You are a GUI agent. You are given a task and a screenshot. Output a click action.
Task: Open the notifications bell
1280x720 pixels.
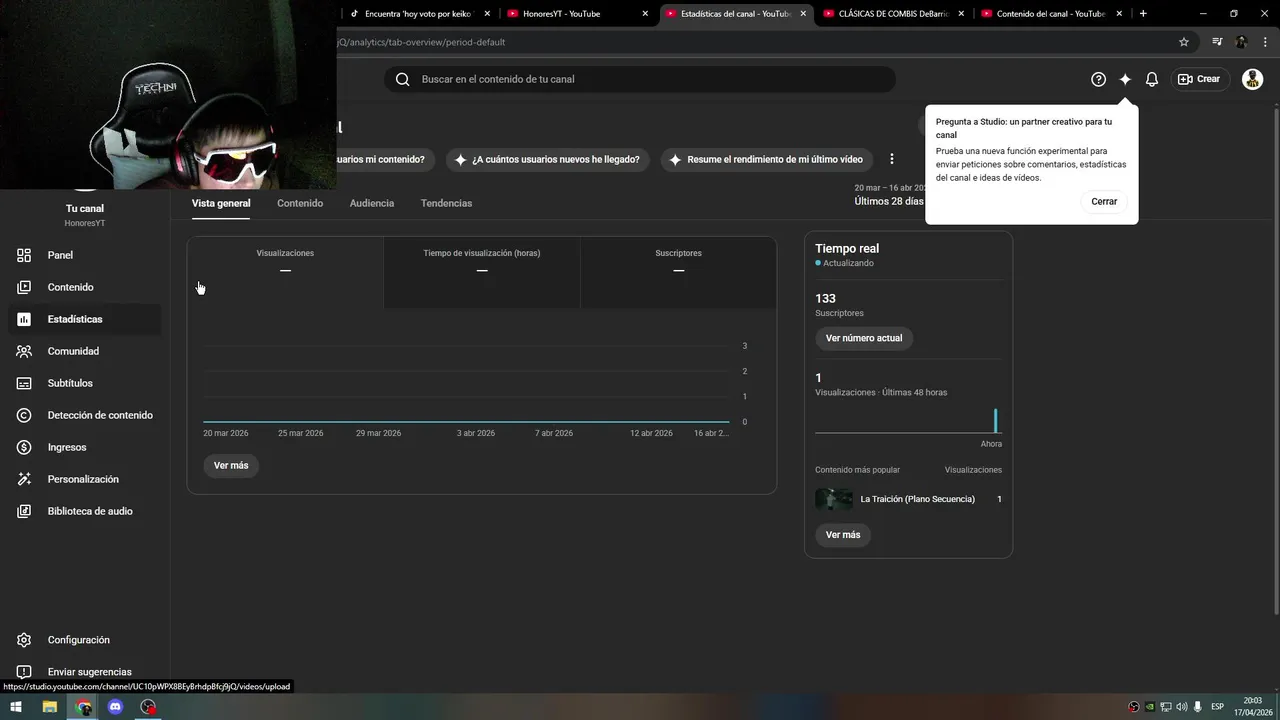click(1152, 79)
